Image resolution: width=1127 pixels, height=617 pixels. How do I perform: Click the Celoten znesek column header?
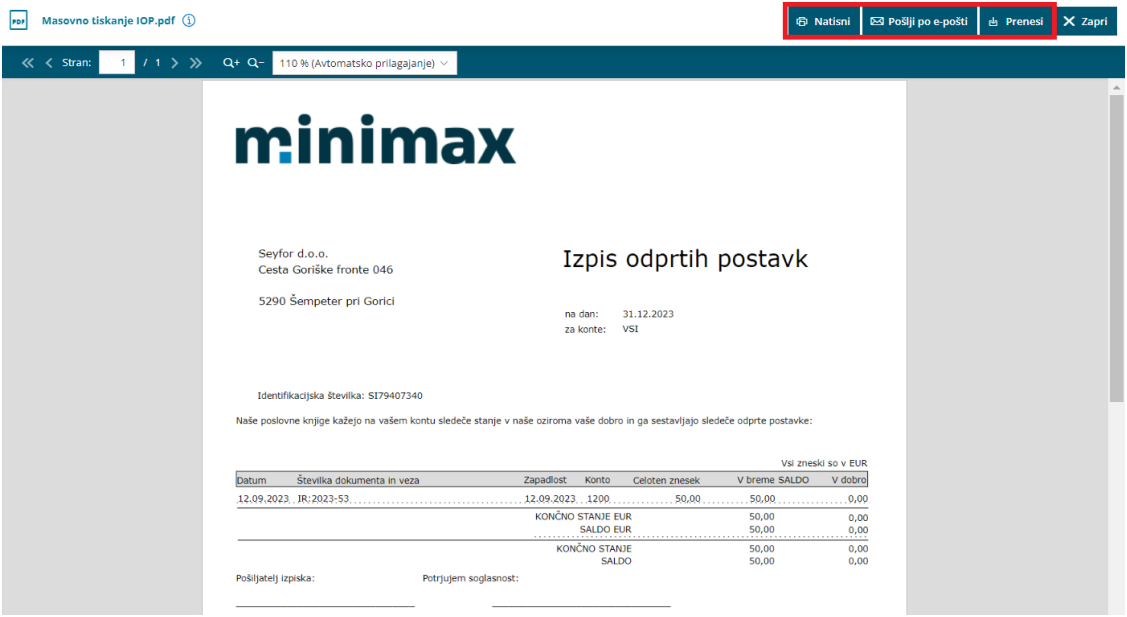[x=666, y=480]
